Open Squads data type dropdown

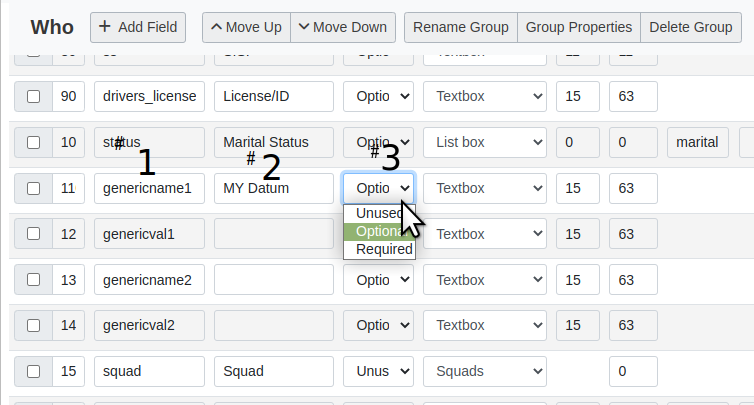coord(485,371)
